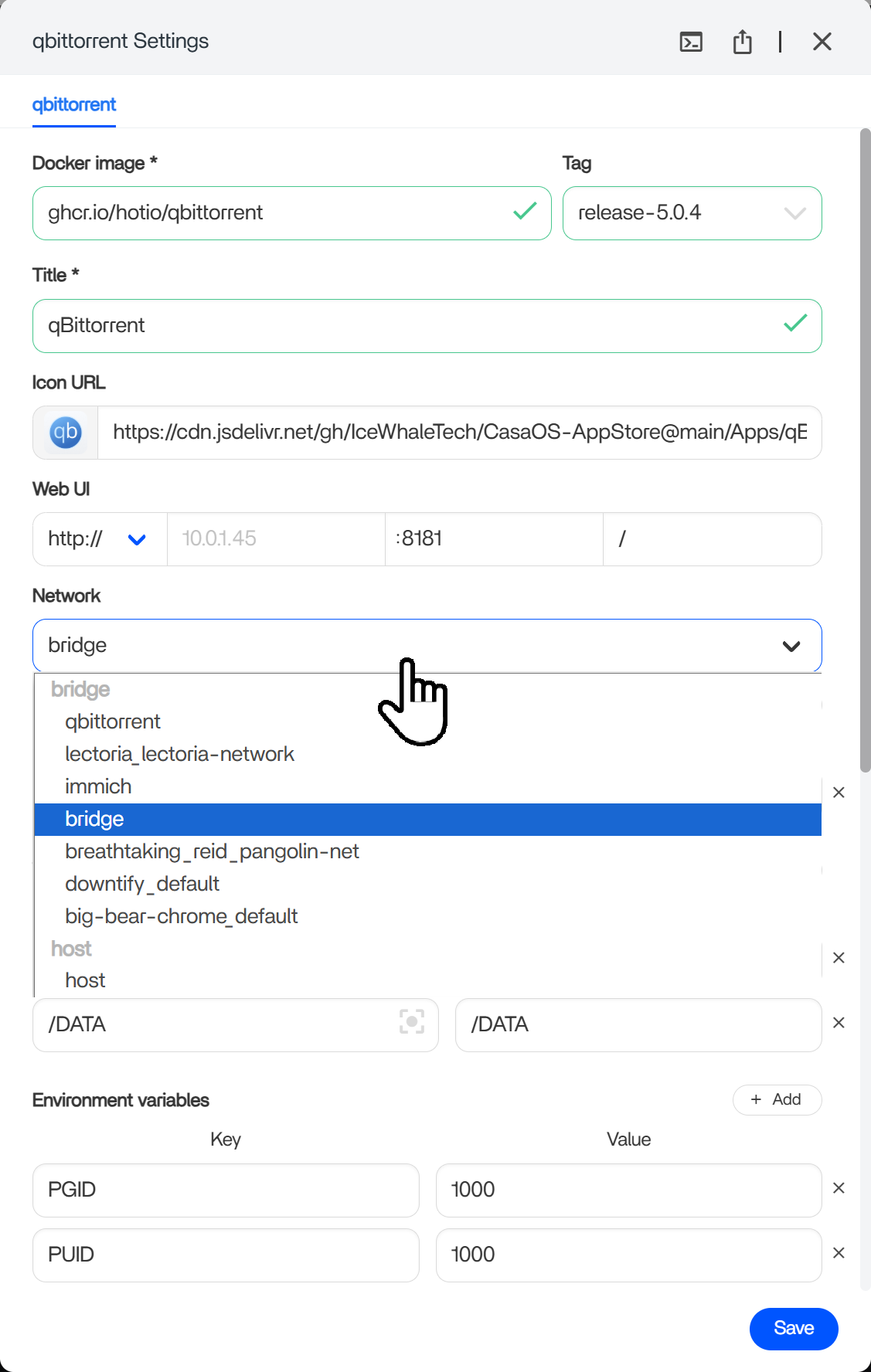Select lectoria_lectoria-network option
871x1372 pixels.
click(x=179, y=754)
